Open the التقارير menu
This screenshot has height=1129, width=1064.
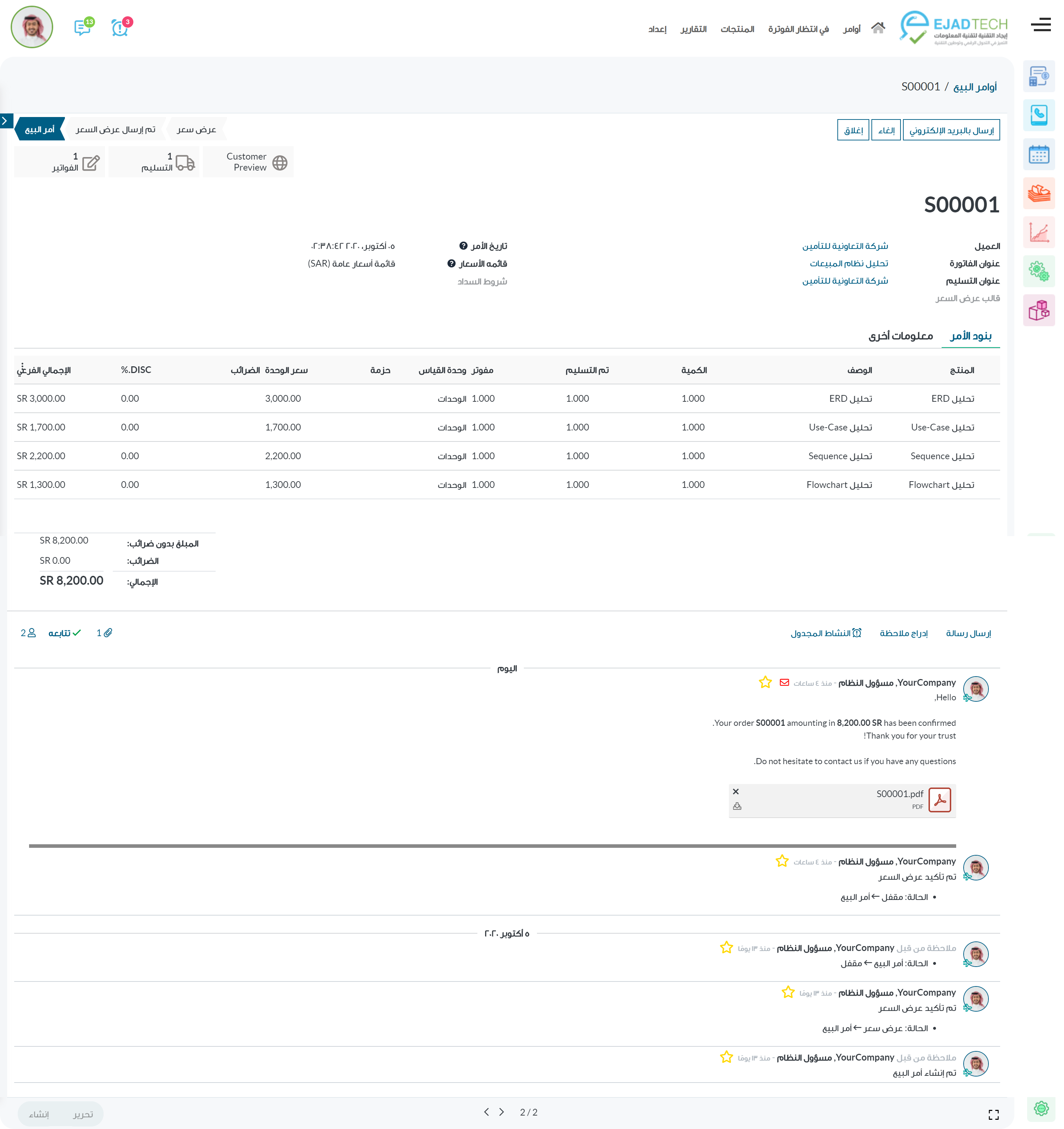click(693, 29)
